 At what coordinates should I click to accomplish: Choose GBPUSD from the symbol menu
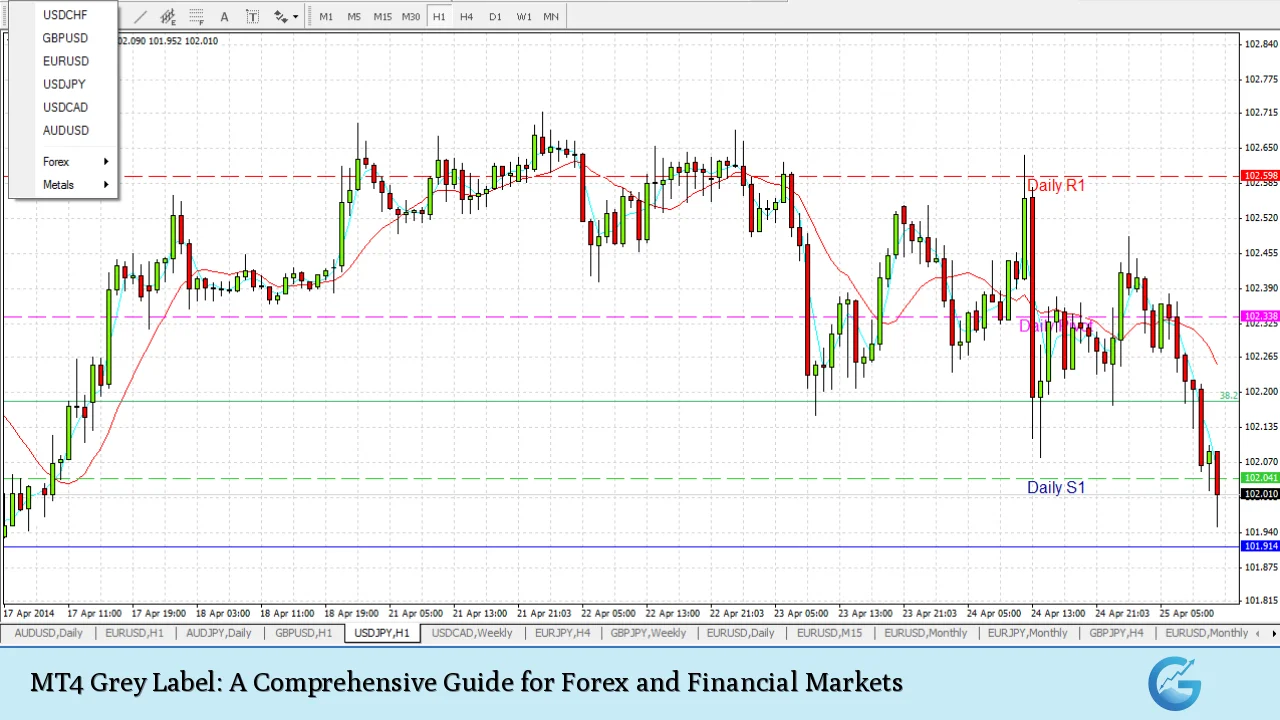pyautogui.click(x=64, y=38)
